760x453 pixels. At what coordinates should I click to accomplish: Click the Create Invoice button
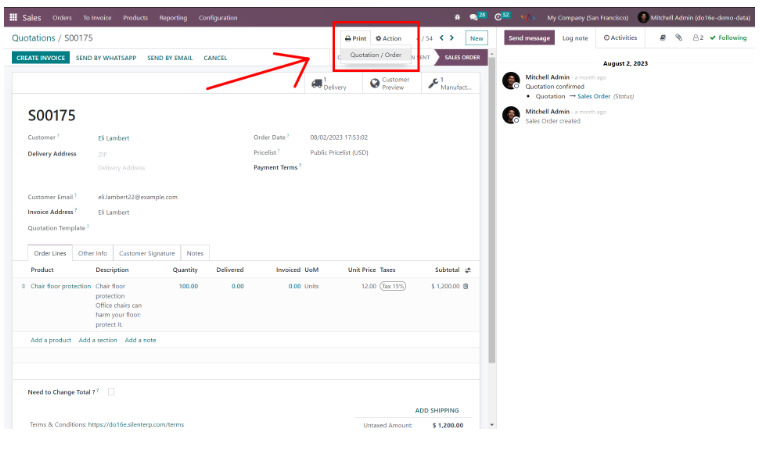[41, 58]
